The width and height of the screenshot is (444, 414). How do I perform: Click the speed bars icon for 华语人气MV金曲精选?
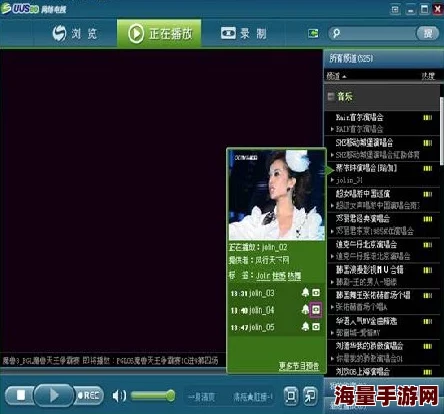point(427,321)
